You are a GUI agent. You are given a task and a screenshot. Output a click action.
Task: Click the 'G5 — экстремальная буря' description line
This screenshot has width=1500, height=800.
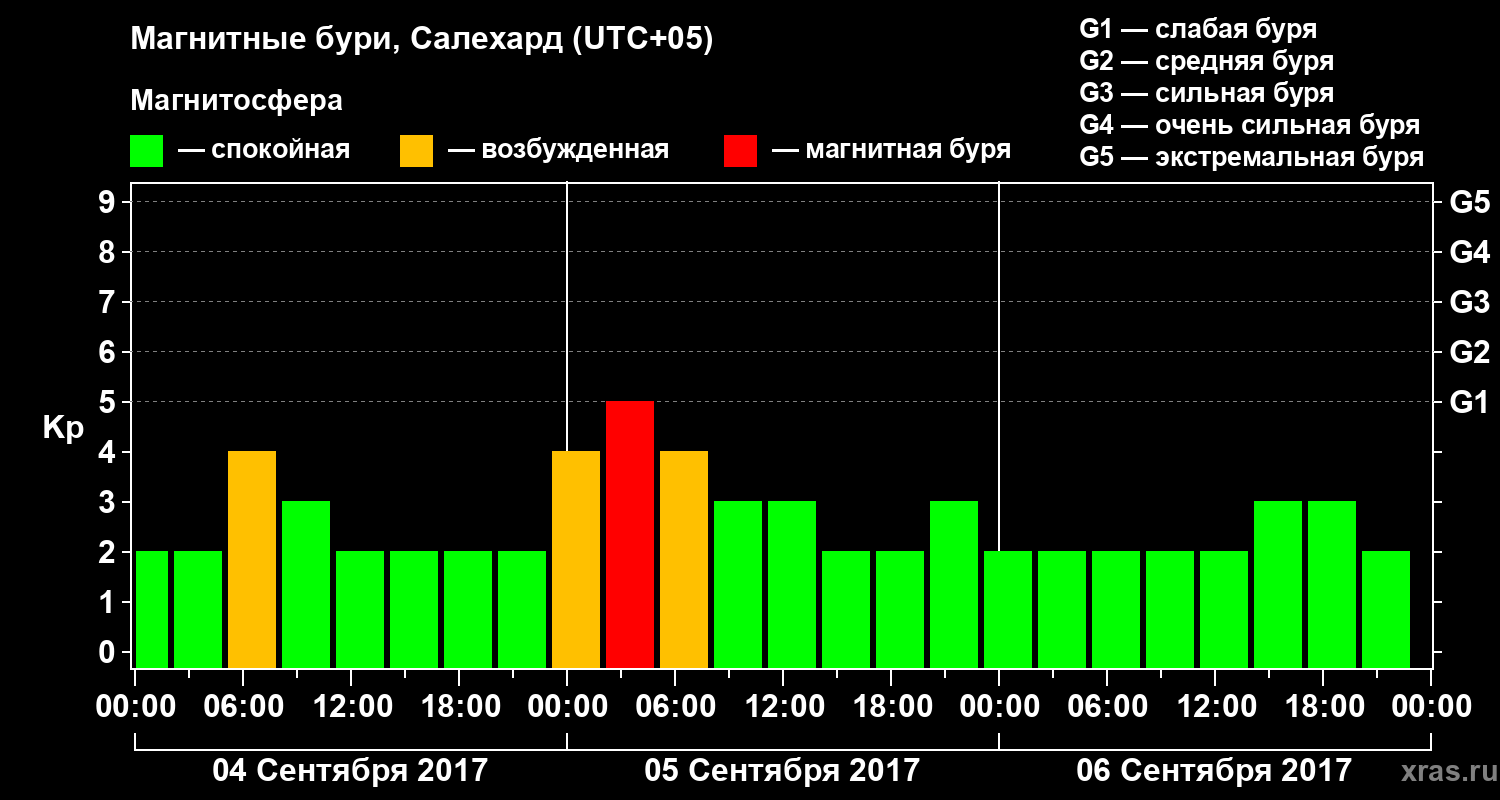point(1251,157)
